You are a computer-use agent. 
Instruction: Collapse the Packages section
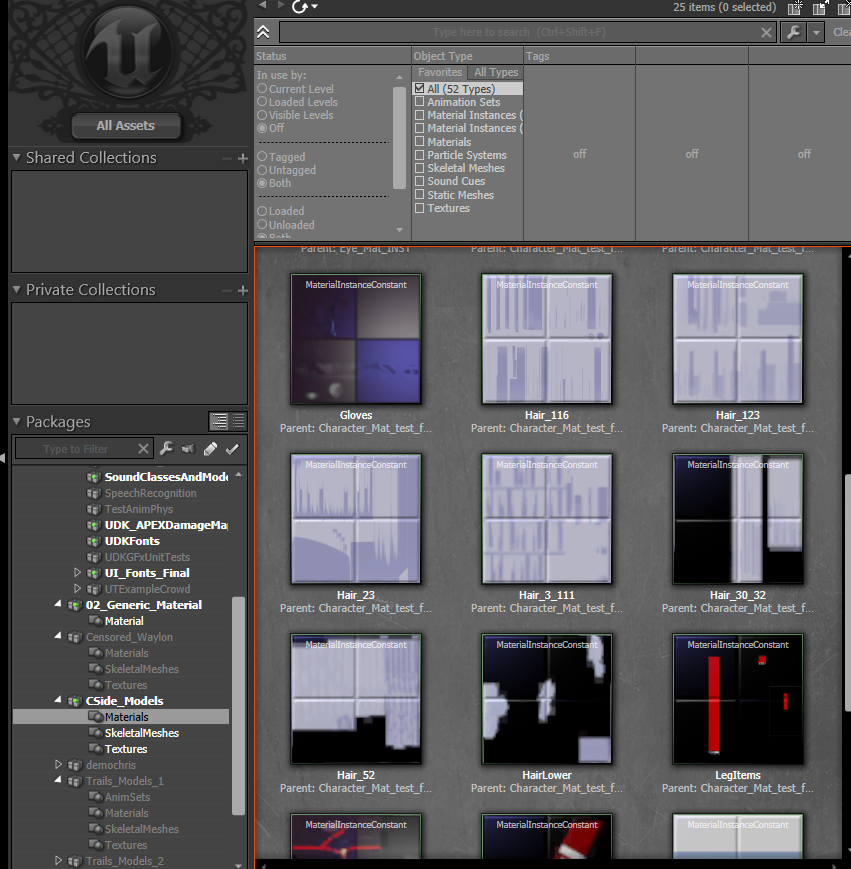tap(17, 422)
